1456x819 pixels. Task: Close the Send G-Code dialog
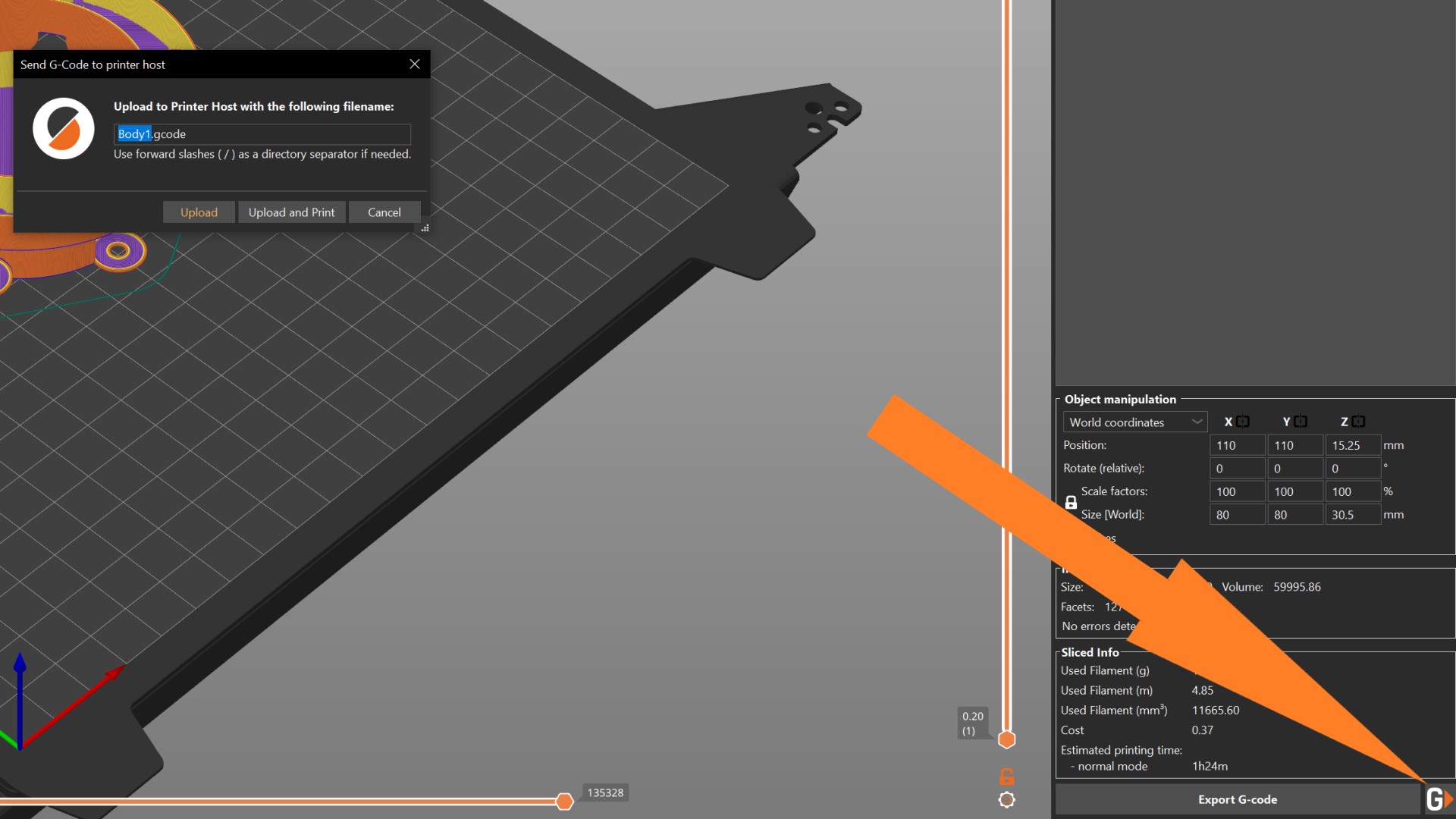pyautogui.click(x=414, y=64)
